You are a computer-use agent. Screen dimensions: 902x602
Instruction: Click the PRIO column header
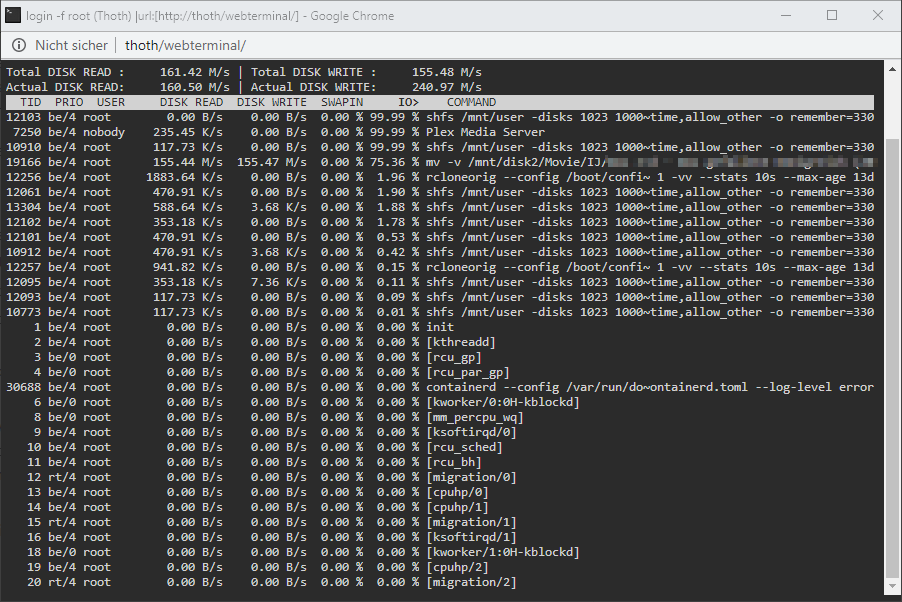point(69,102)
